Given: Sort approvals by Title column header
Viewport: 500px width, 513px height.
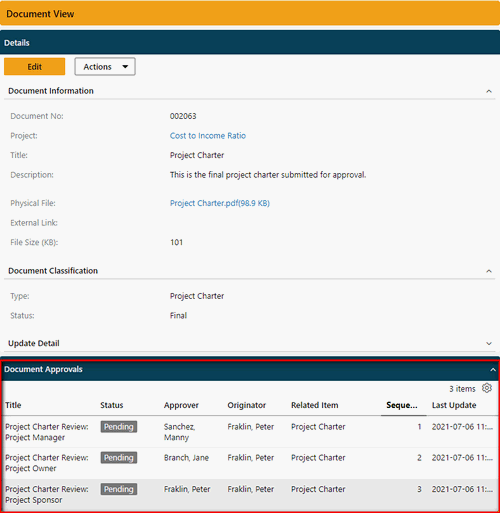Looking at the screenshot, I should pyautogui.click(x=13, y=405).
